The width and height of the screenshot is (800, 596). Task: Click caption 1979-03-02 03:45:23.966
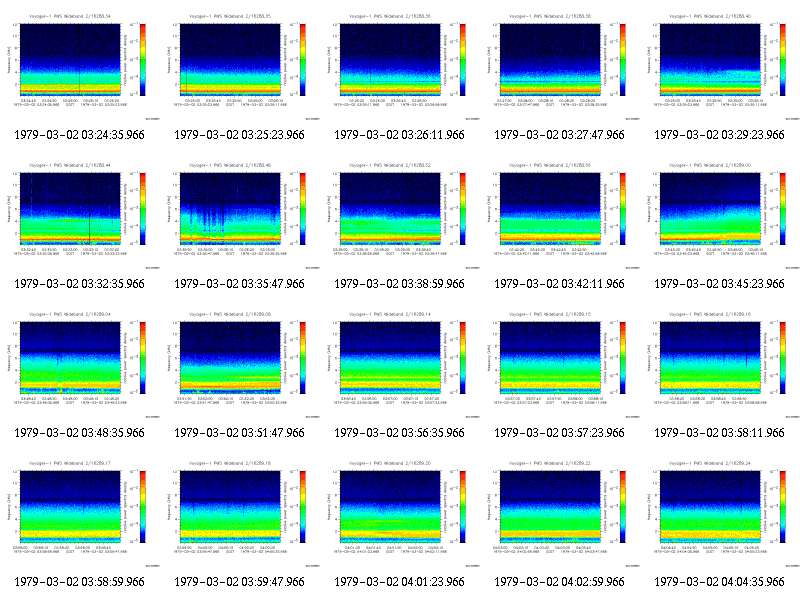[719, 284]
